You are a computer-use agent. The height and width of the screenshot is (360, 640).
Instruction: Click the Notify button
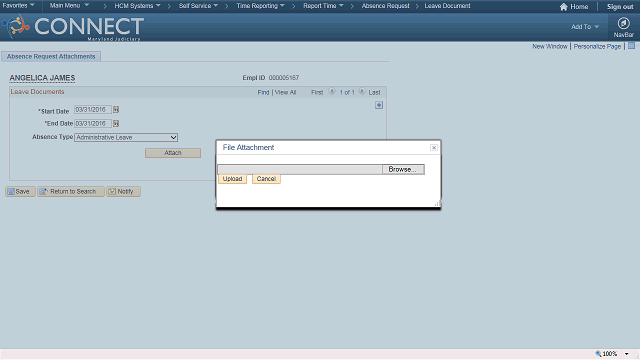click(123, 191)
